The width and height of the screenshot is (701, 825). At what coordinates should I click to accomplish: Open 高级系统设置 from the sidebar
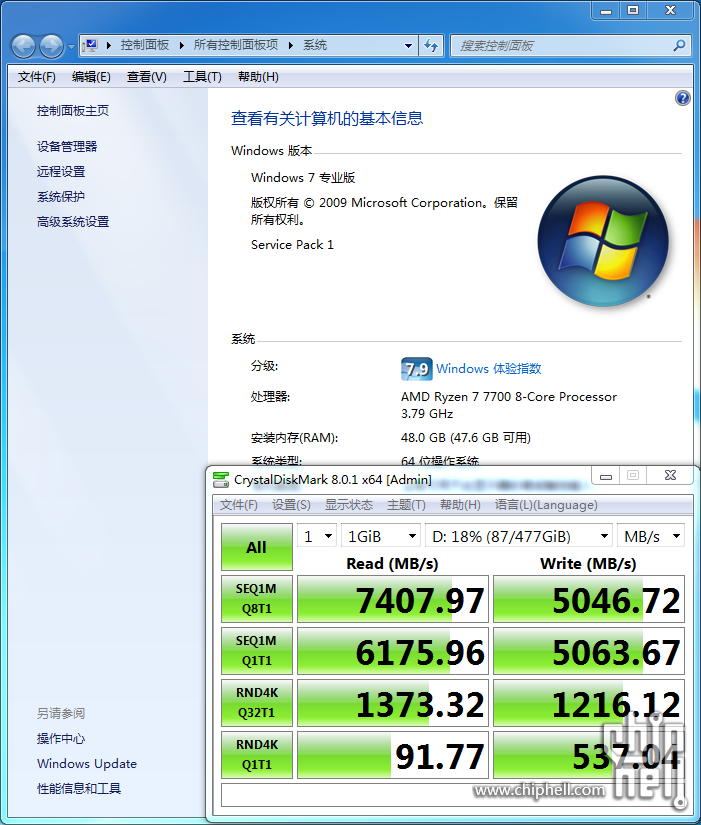click(x=73, y=222)
